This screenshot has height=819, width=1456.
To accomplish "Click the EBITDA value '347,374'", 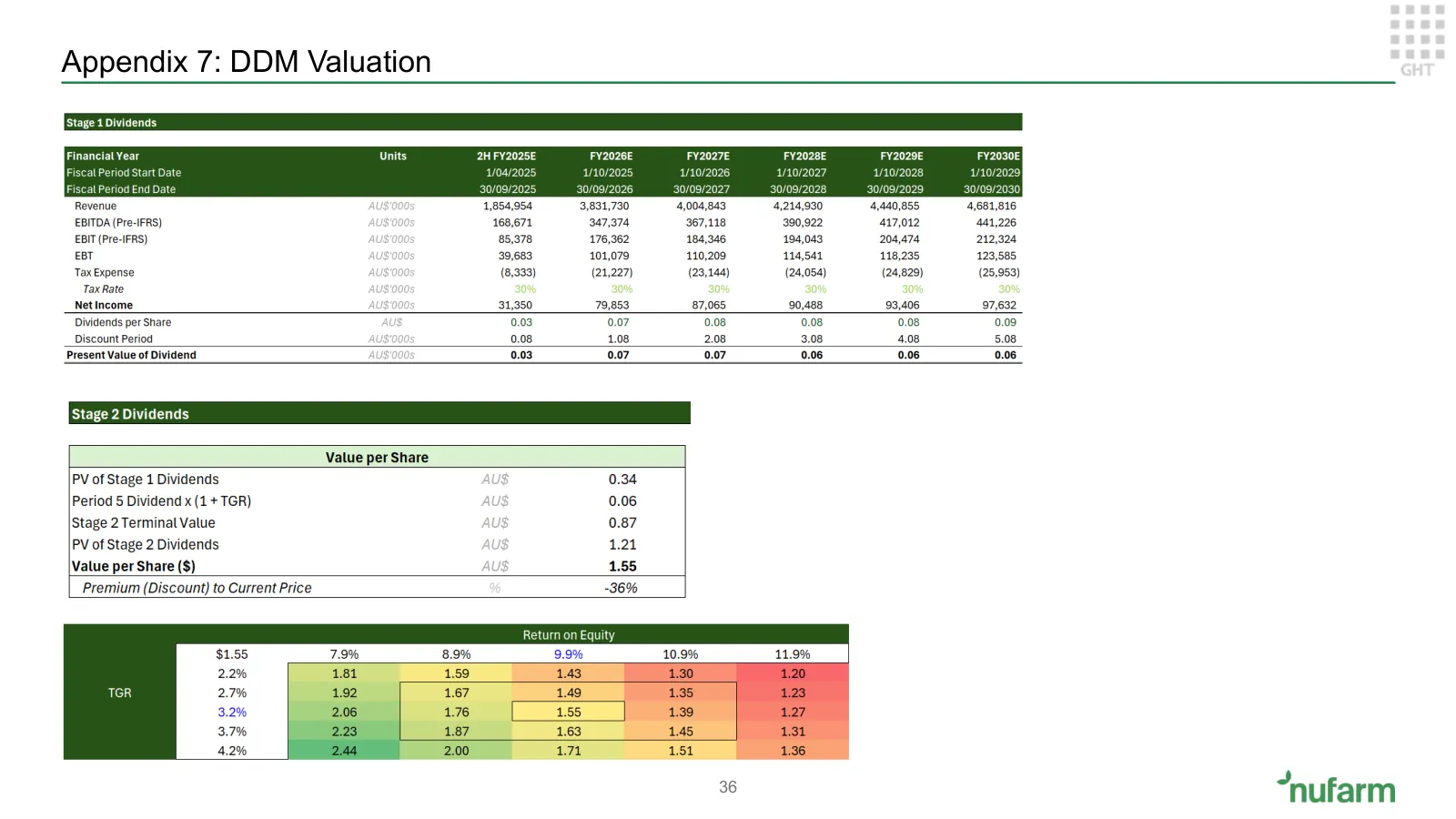I will coord(609,223).
